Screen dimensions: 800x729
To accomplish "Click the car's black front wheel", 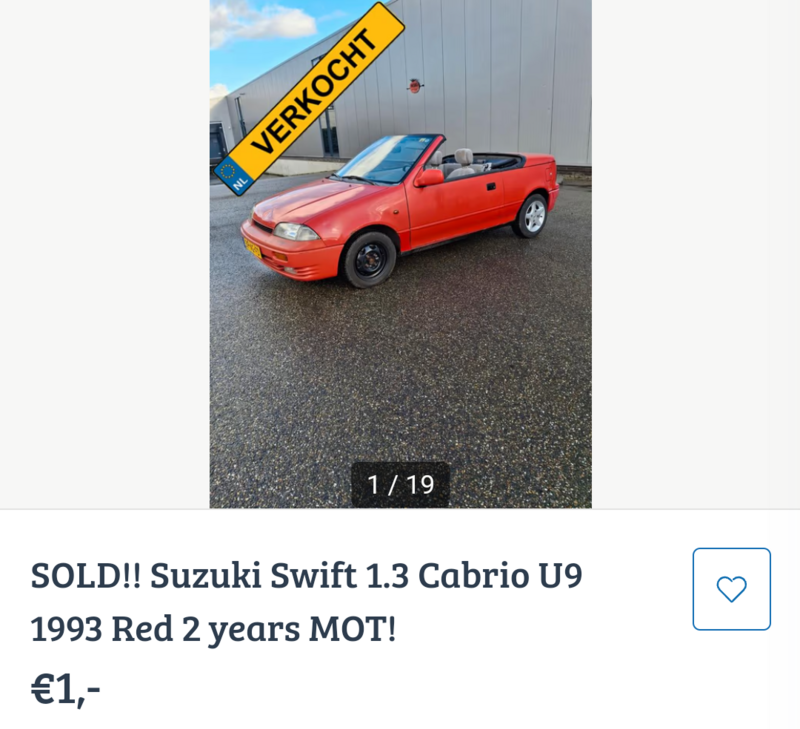I will pyautogui.click(x=370, y=260).
